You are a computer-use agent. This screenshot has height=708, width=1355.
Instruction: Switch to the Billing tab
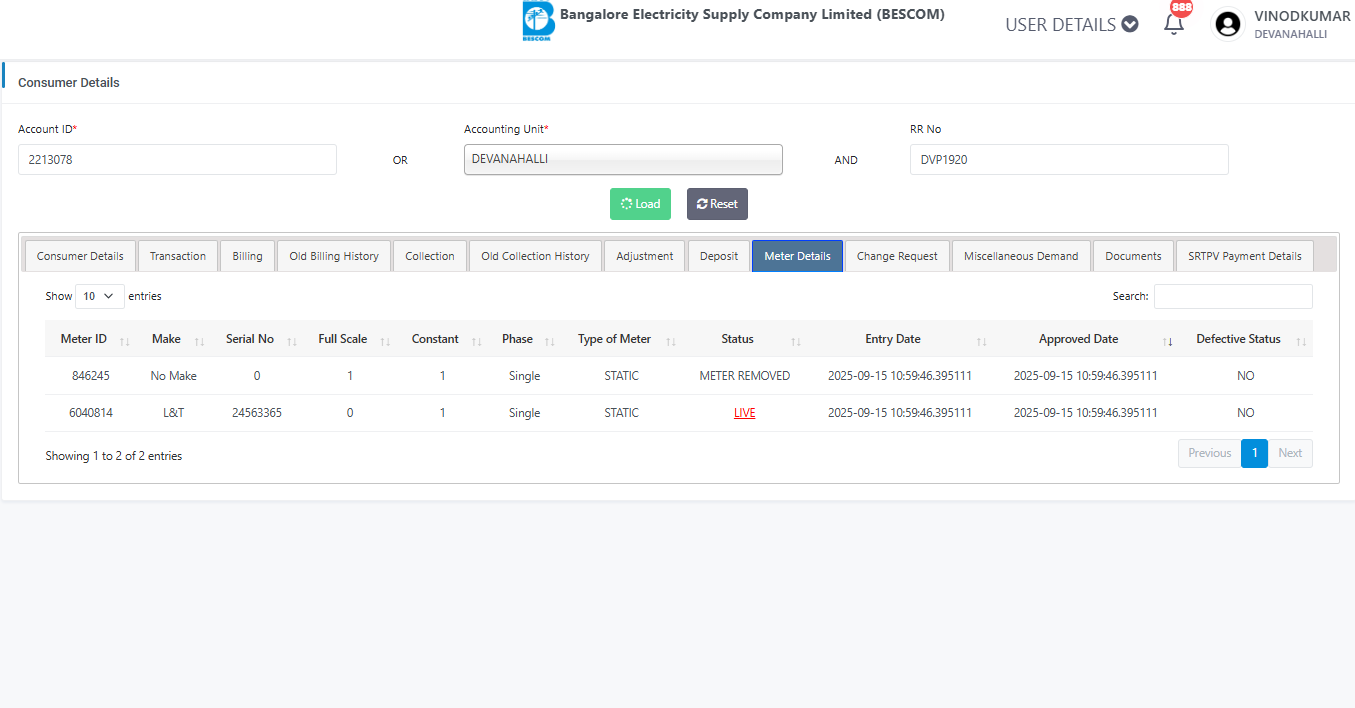tap(247, 256)
